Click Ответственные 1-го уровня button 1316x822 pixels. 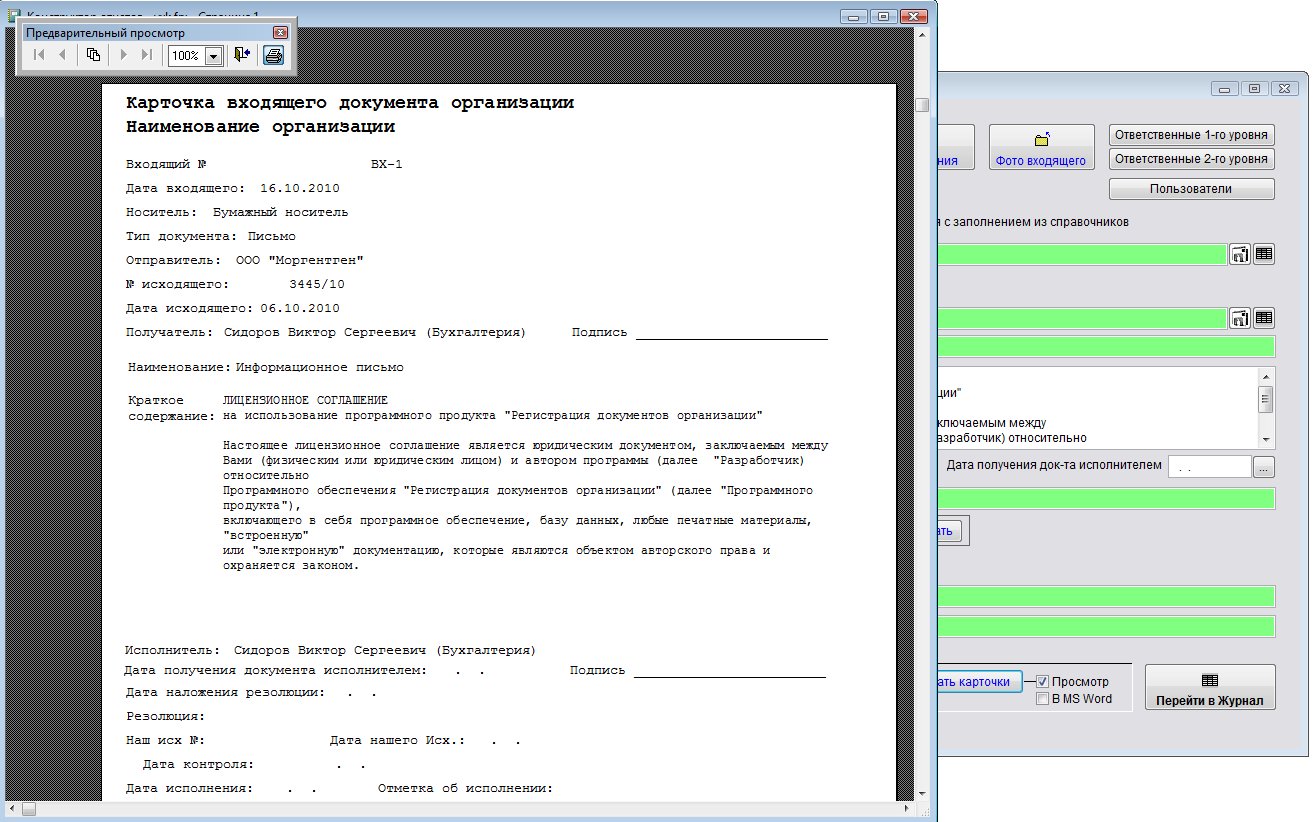(1191, 135)
